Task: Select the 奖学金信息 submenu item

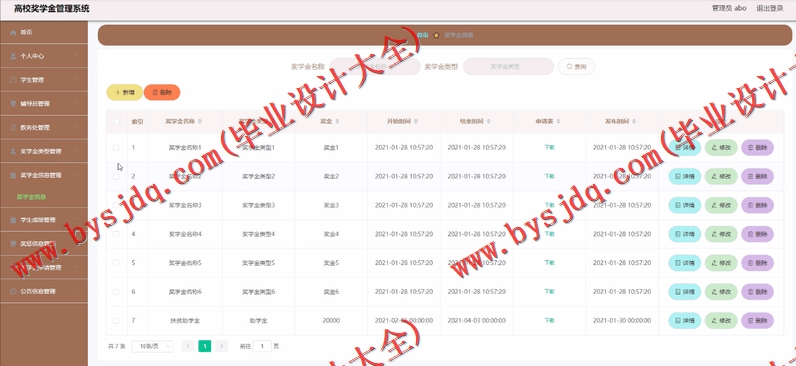Action: coord(31,197)
